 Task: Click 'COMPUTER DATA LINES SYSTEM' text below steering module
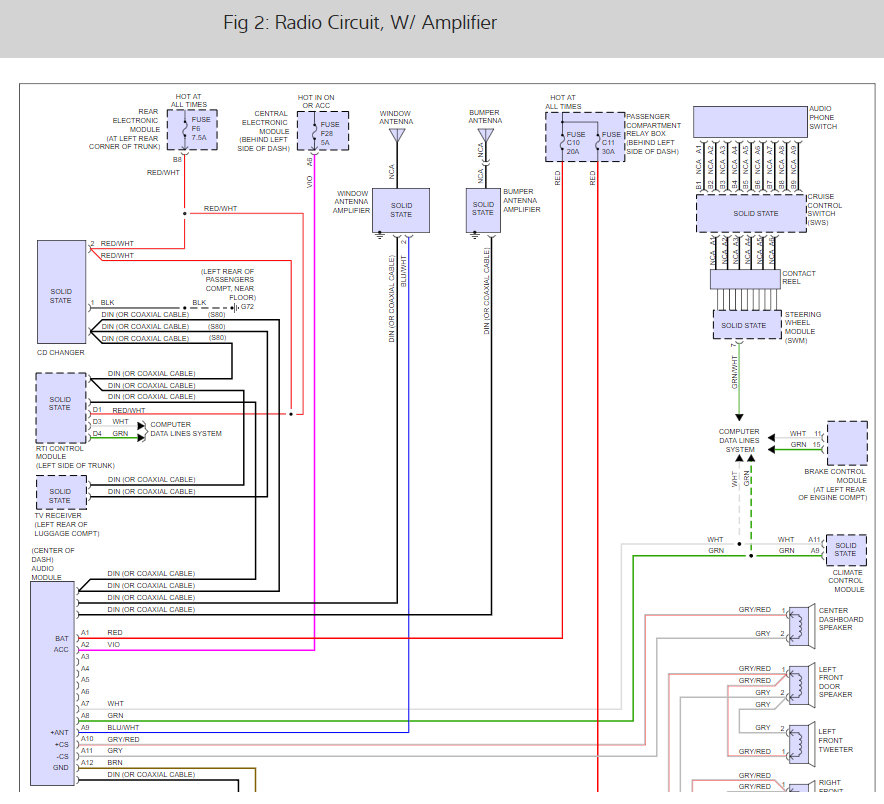coord(739,440)
